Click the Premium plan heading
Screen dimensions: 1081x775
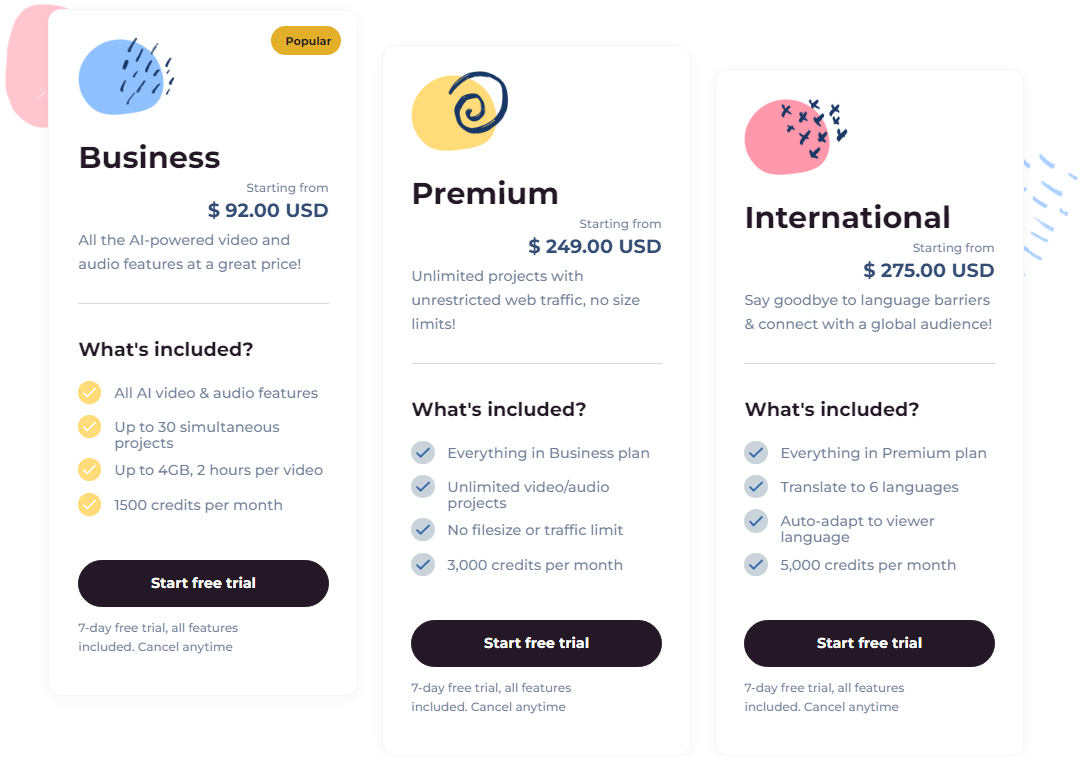point(485,193)
